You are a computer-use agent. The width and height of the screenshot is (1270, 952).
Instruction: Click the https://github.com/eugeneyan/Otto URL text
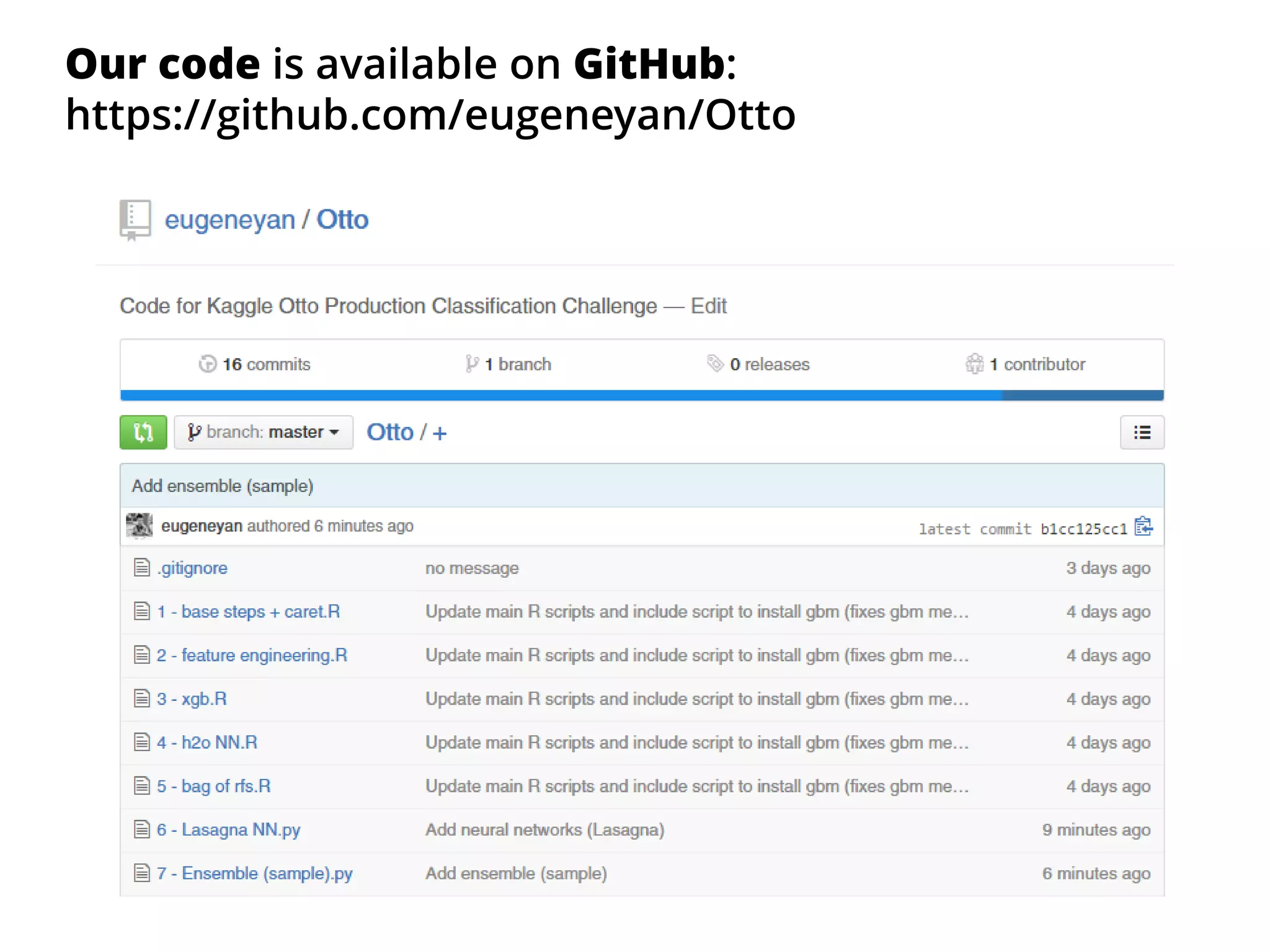coord(430,115)
